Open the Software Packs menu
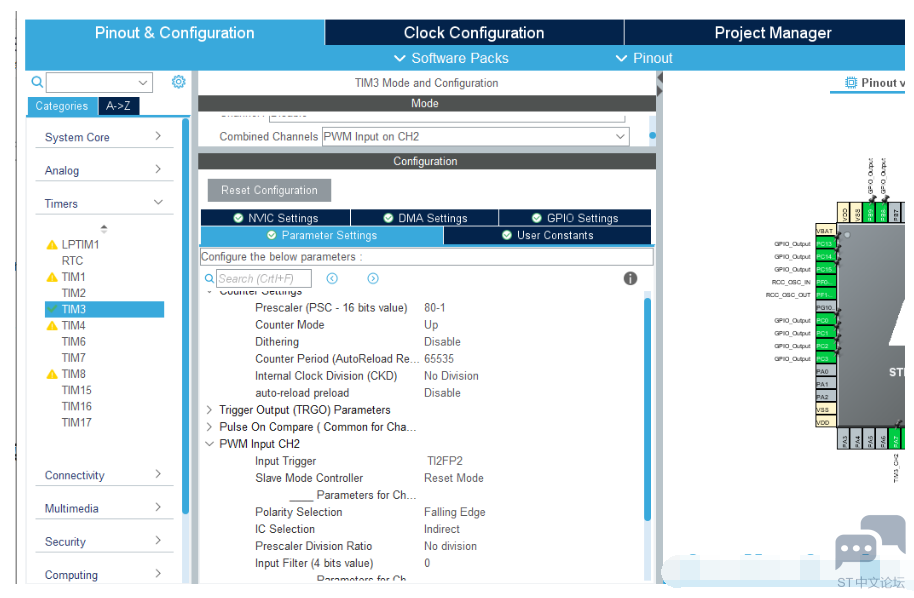914x598 pixels. 451,58
